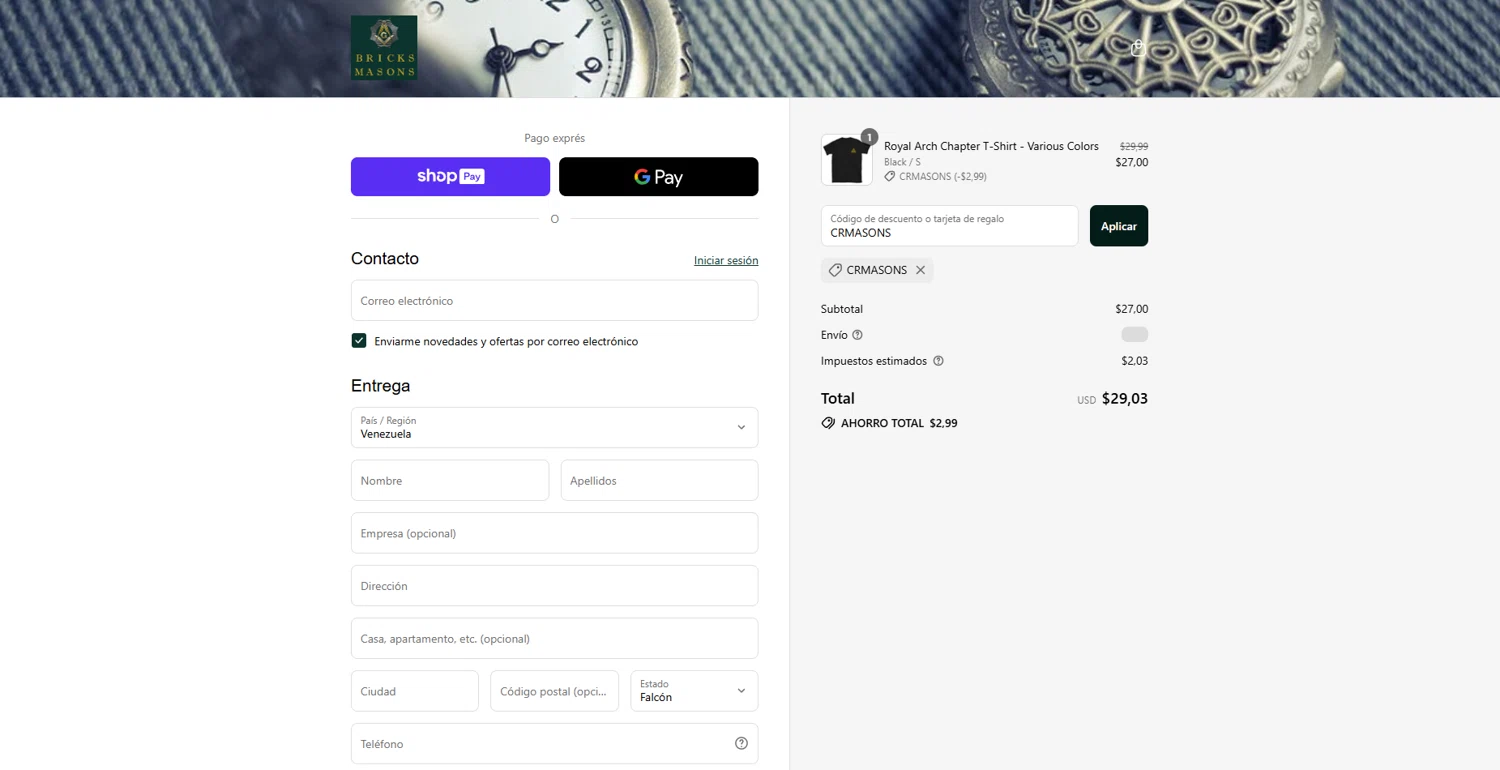Click the Aplicar discount button
Image resolution: width=1500 pixels, height=770 pixels.
(1119, 226)
